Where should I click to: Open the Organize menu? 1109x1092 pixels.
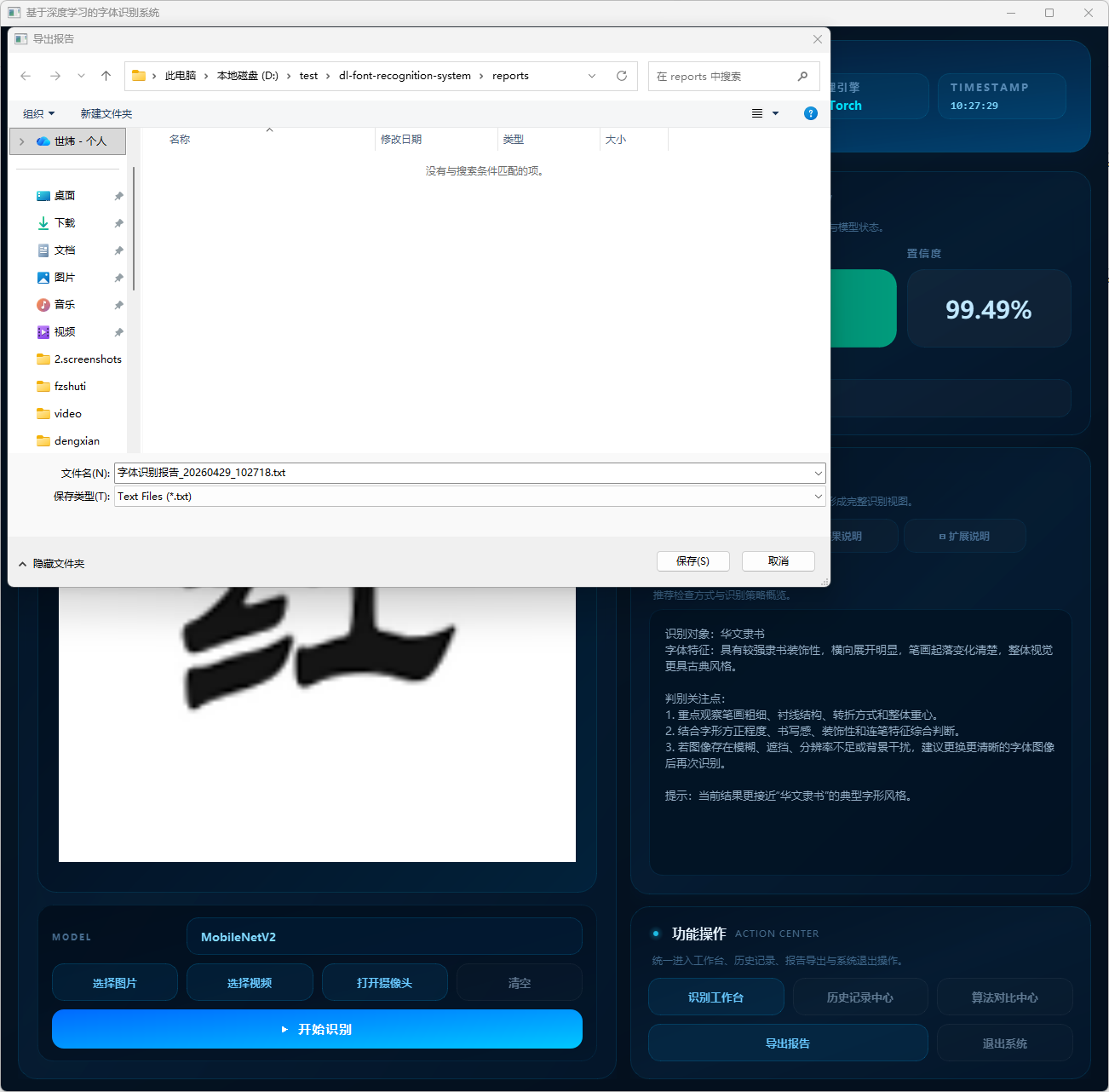(x=38, y=114)
